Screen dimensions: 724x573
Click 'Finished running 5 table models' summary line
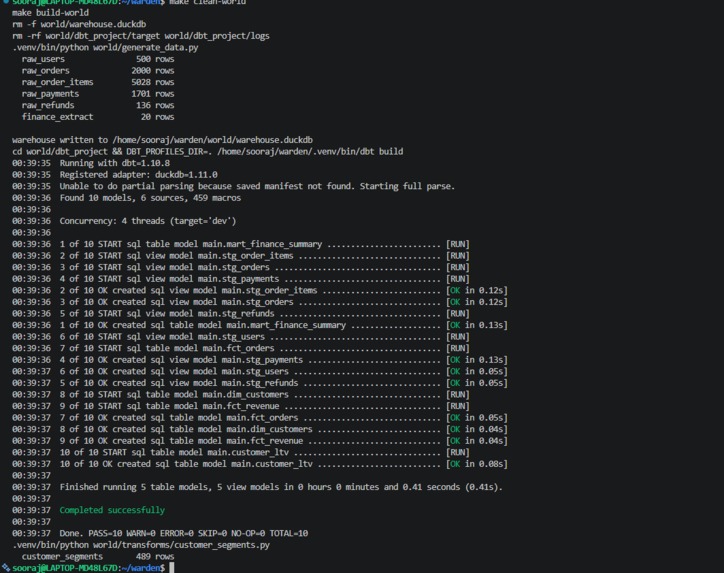point(257,487)
